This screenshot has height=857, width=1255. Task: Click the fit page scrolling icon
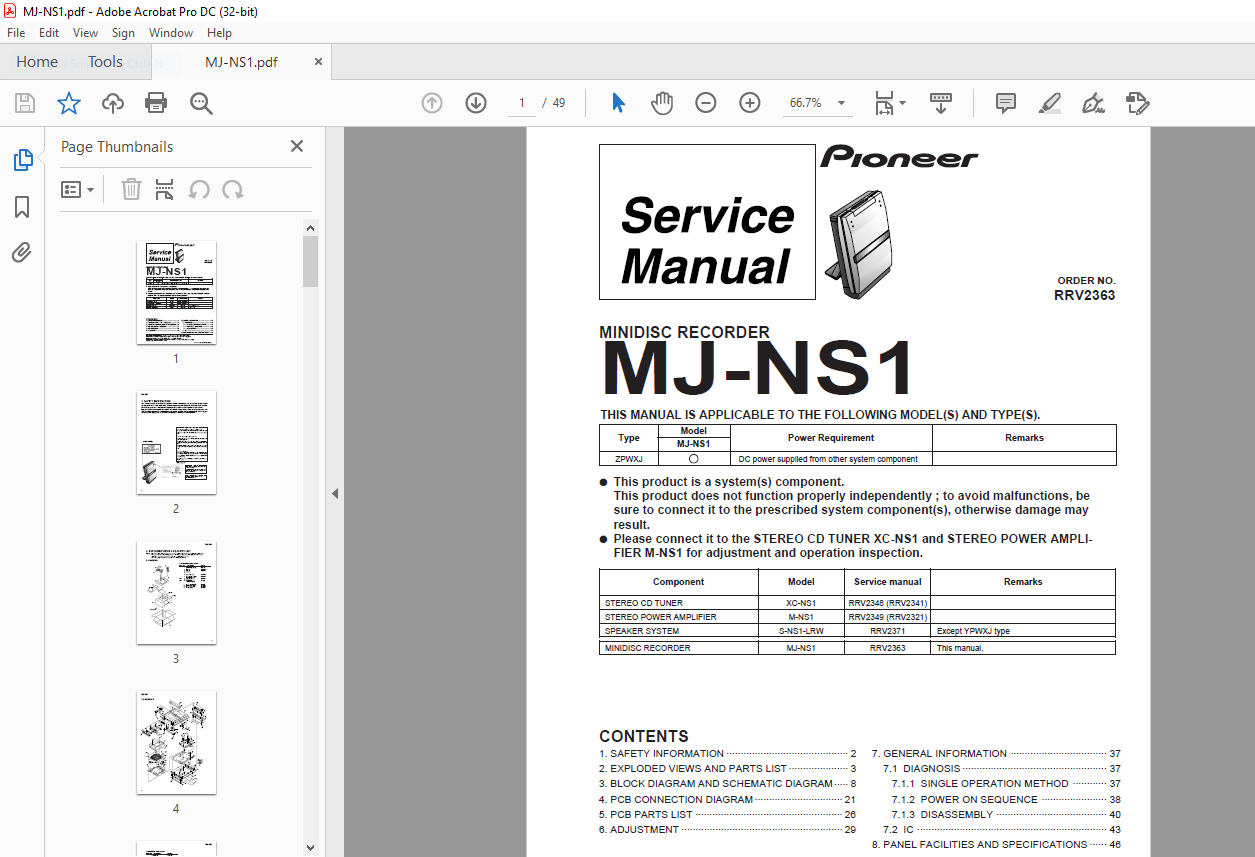[x=884, y=103]
